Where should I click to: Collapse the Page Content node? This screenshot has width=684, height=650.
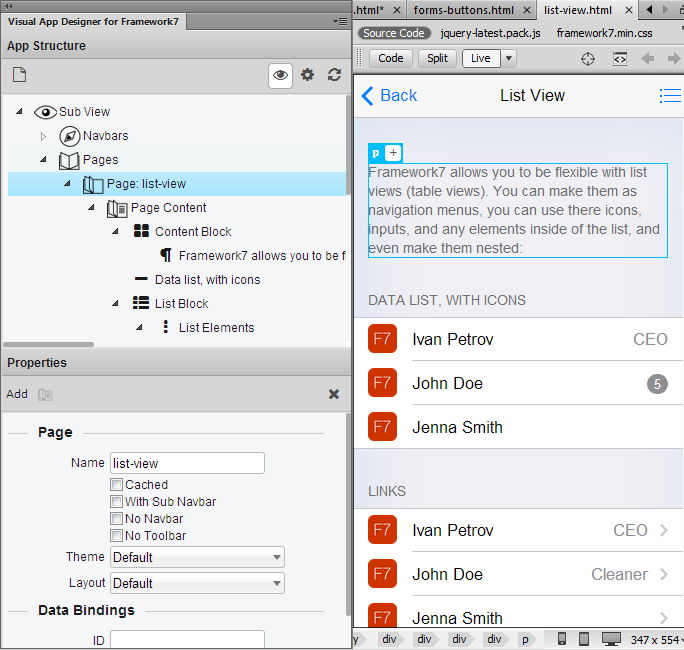[91, 208]
